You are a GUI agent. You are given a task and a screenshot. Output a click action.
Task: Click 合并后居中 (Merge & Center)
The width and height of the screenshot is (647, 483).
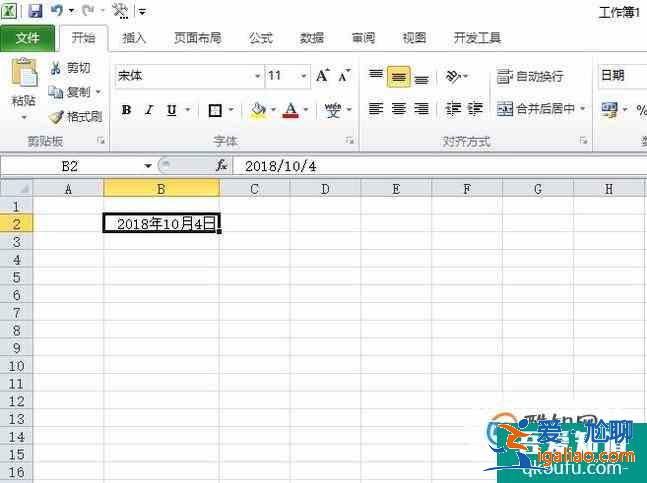pos(536,109)
